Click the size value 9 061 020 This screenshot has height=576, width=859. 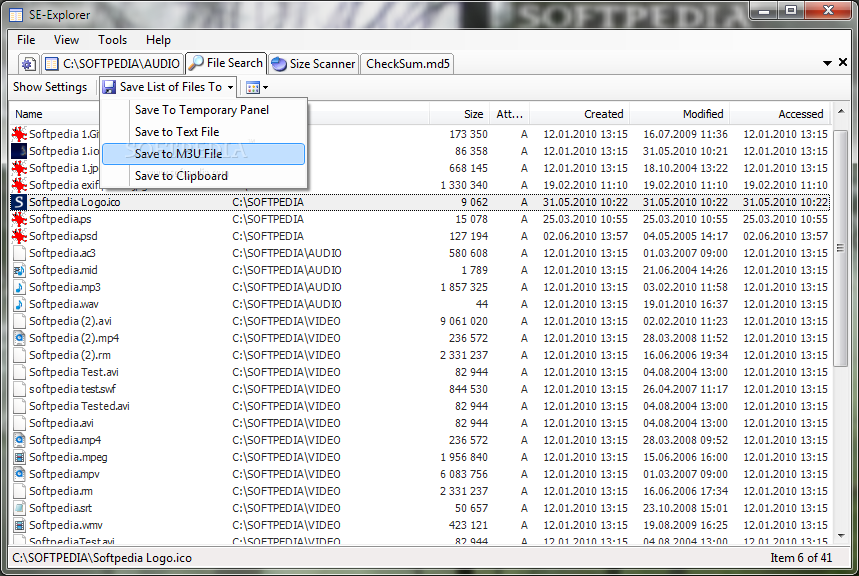[463, 321]
